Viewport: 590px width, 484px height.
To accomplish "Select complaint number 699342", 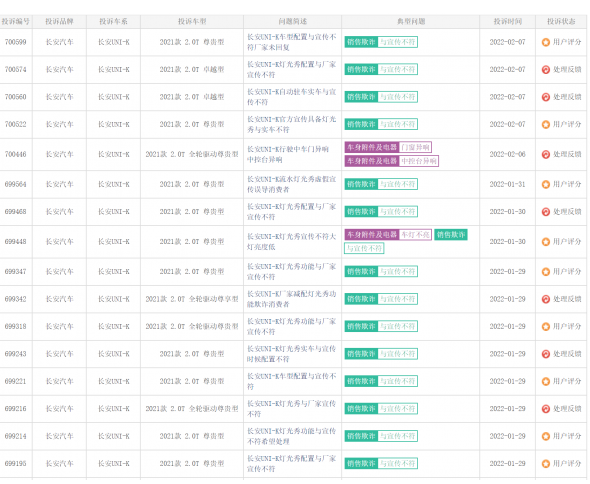I will [x=15, y=299].
